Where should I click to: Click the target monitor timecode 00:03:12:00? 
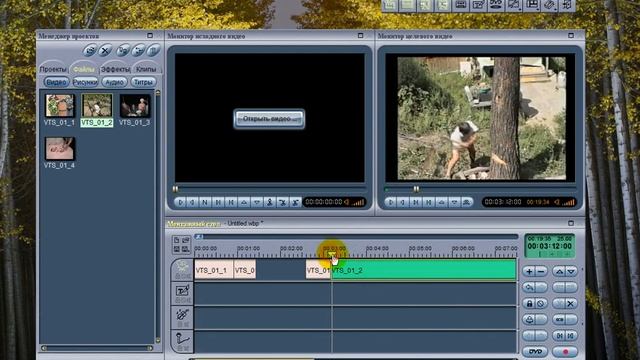pyautogui.click(x=502, y=202)
